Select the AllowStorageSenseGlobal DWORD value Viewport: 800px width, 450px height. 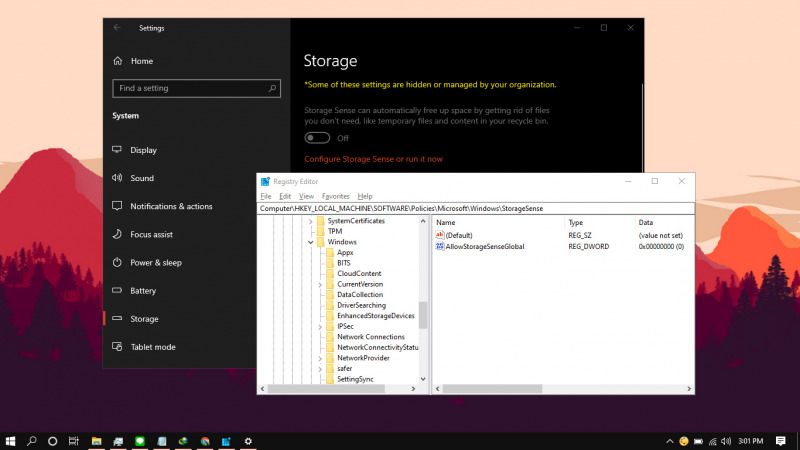tap(485, 246)
